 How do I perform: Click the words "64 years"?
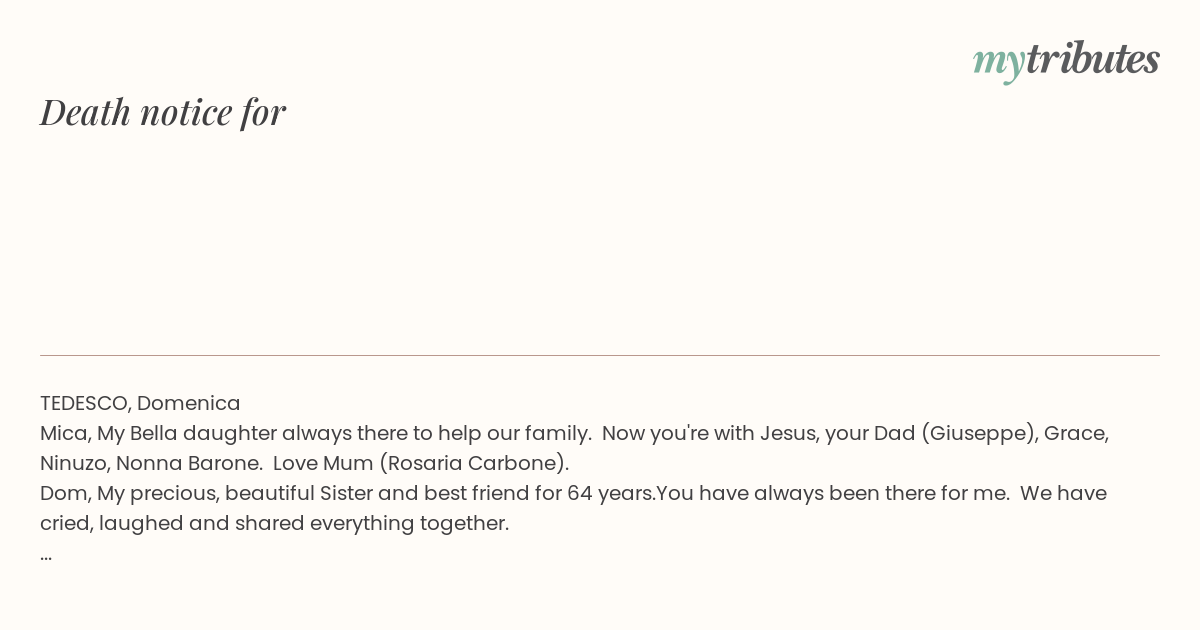pyautogui.click(x=610, y=493)
